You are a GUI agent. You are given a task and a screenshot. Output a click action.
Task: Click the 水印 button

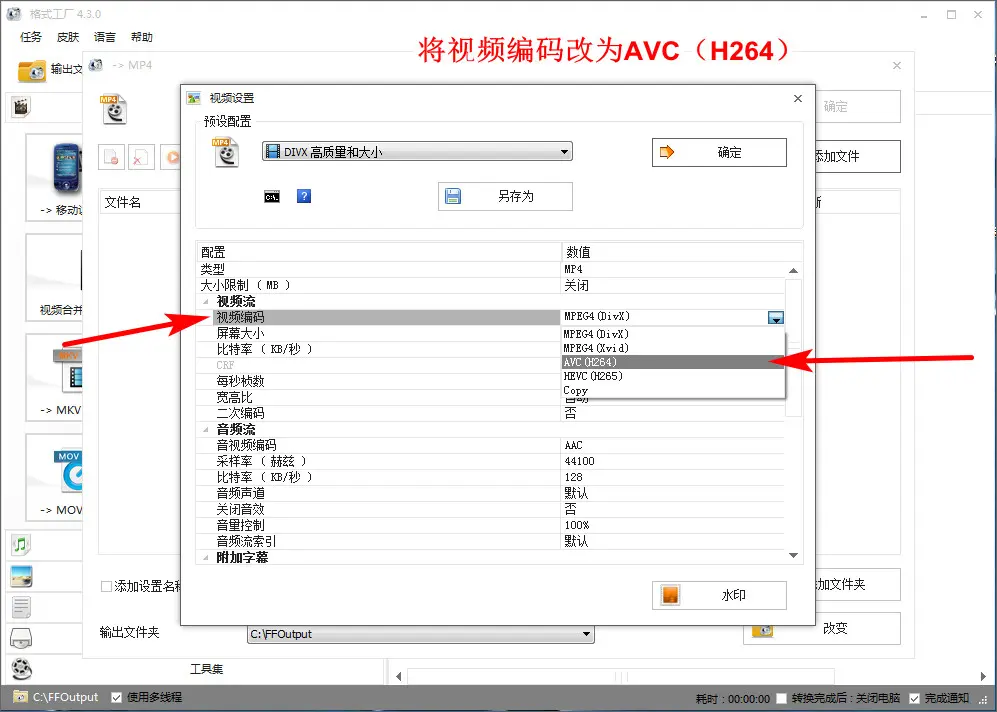point(719,595)
